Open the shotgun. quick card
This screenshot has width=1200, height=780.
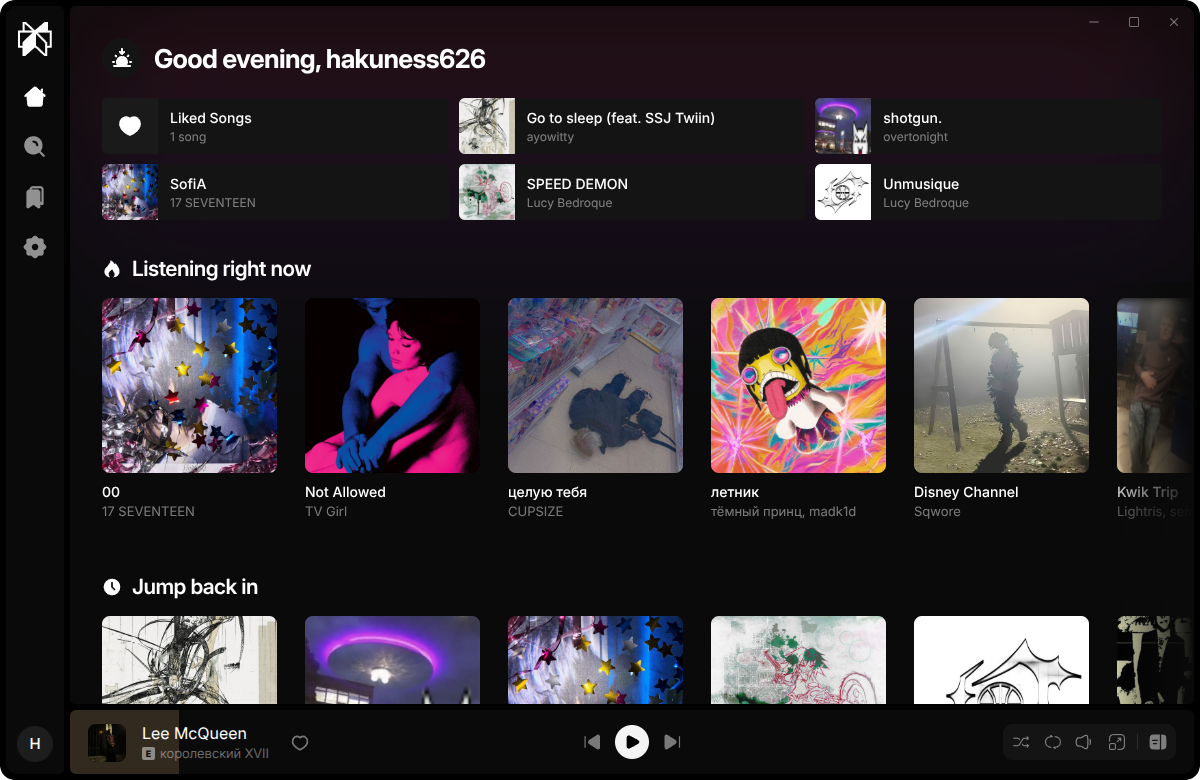coord(988,126)
